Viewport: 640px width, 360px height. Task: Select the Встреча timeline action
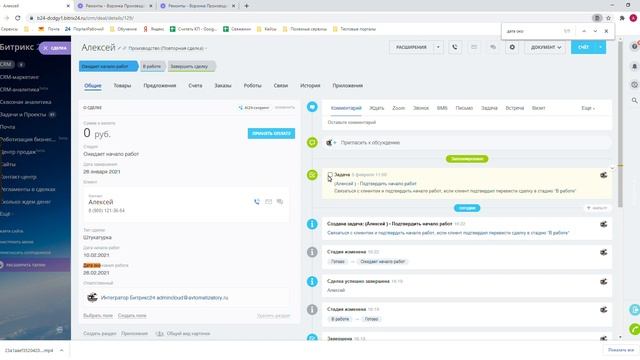515,108
